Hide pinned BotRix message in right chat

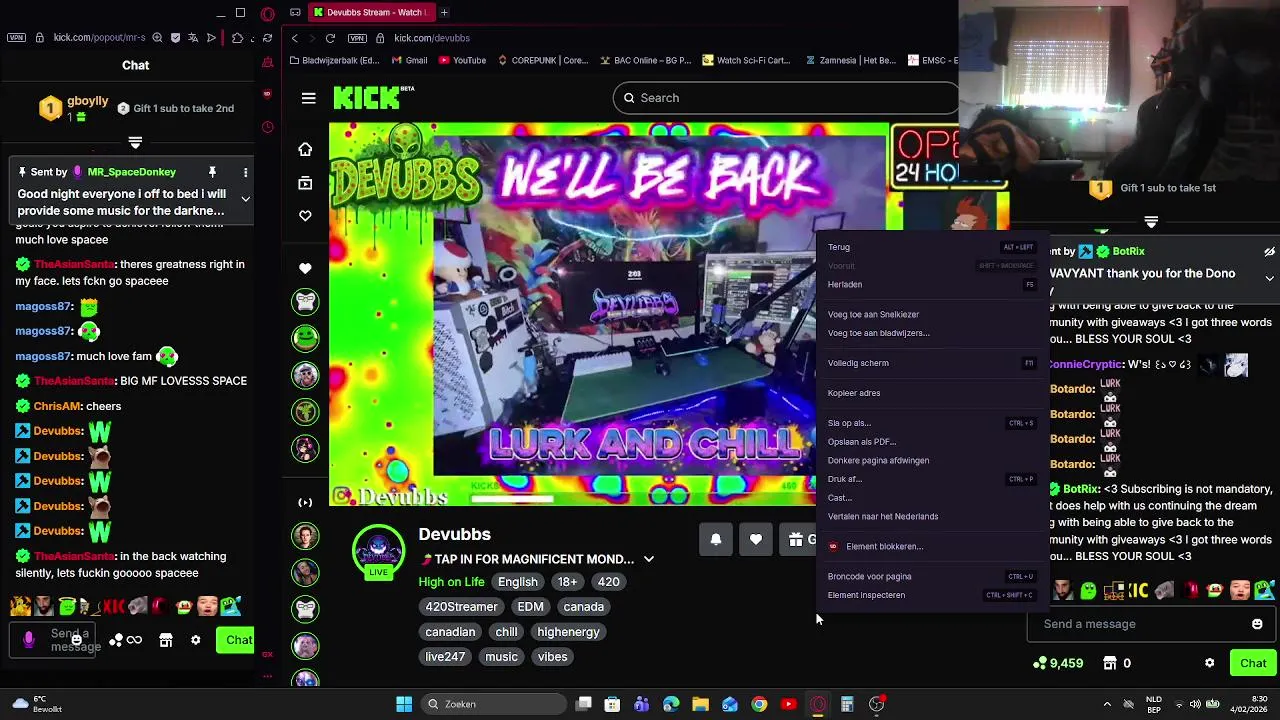pyautogui.click(x=1269, y=251)
